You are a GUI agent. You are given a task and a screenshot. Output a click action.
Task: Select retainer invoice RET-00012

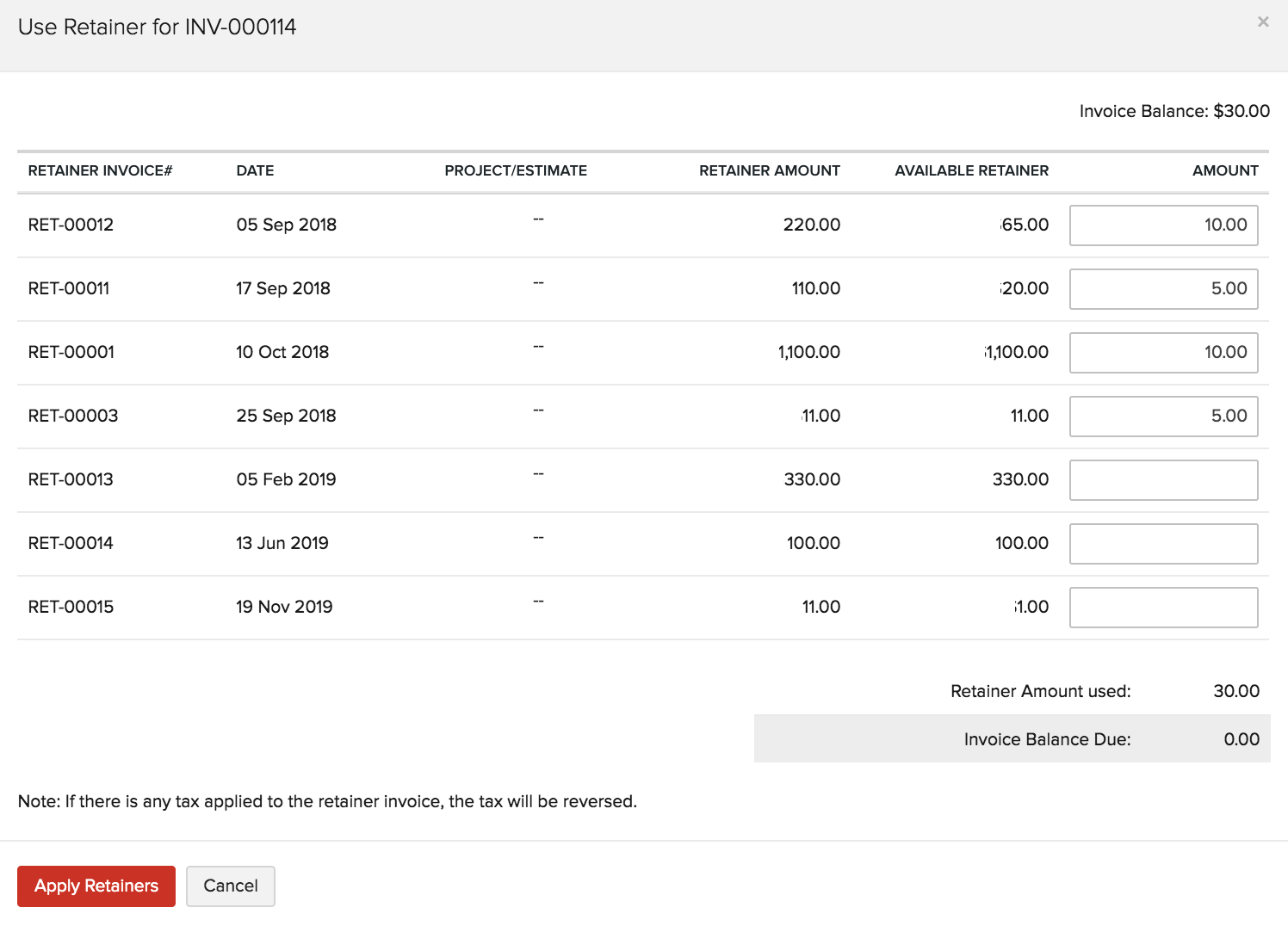(x=71, y=225)
